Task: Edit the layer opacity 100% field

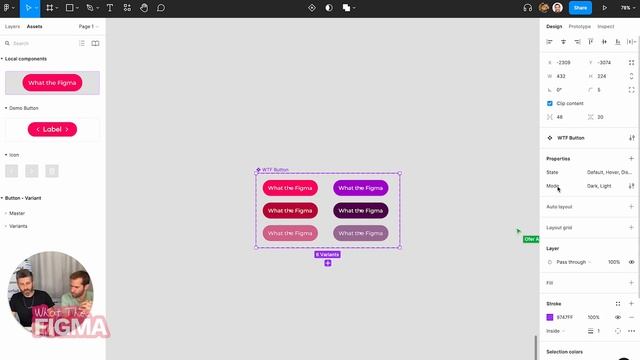Action: 614,262
